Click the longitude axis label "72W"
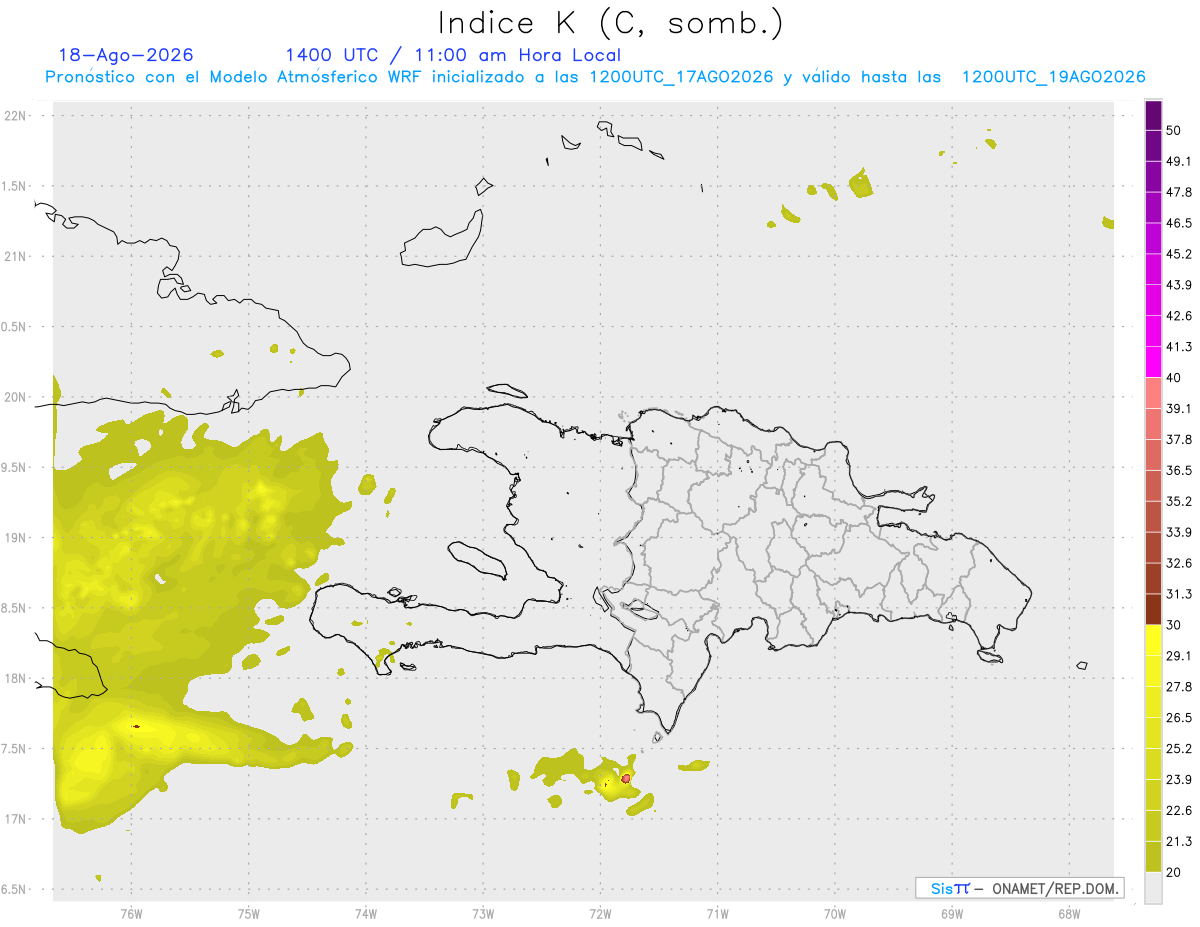Image resolution: width=1200 pixels, height=927 pixels. [600, 914]
